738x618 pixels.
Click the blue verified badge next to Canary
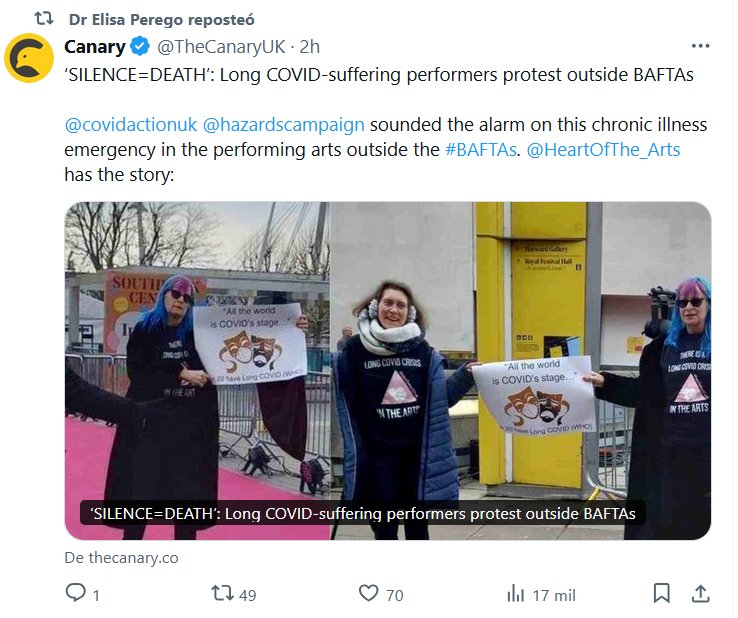140,47
